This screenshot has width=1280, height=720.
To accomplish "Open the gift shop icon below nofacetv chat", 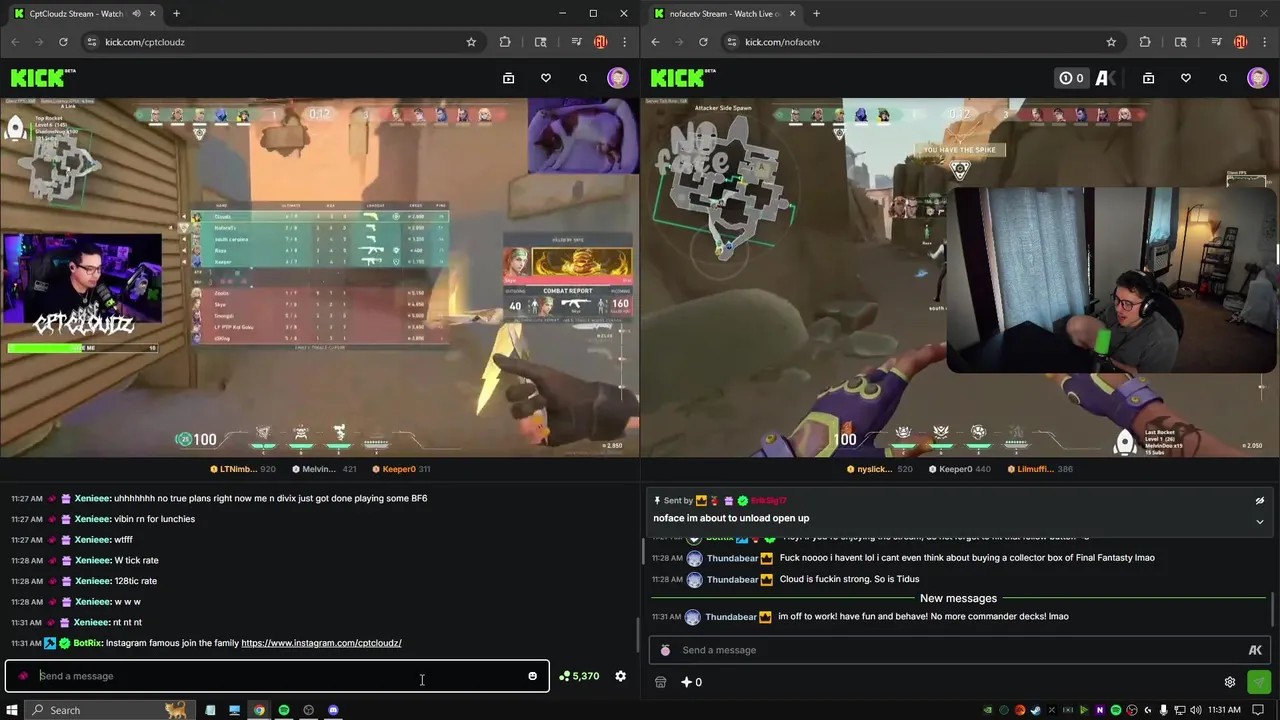I will point(660,682).
